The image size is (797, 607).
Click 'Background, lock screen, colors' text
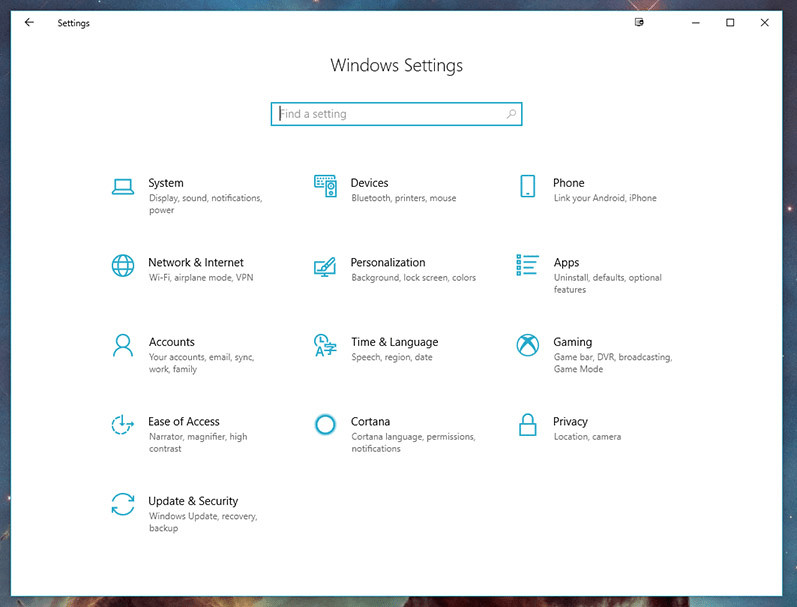point(414,278)
